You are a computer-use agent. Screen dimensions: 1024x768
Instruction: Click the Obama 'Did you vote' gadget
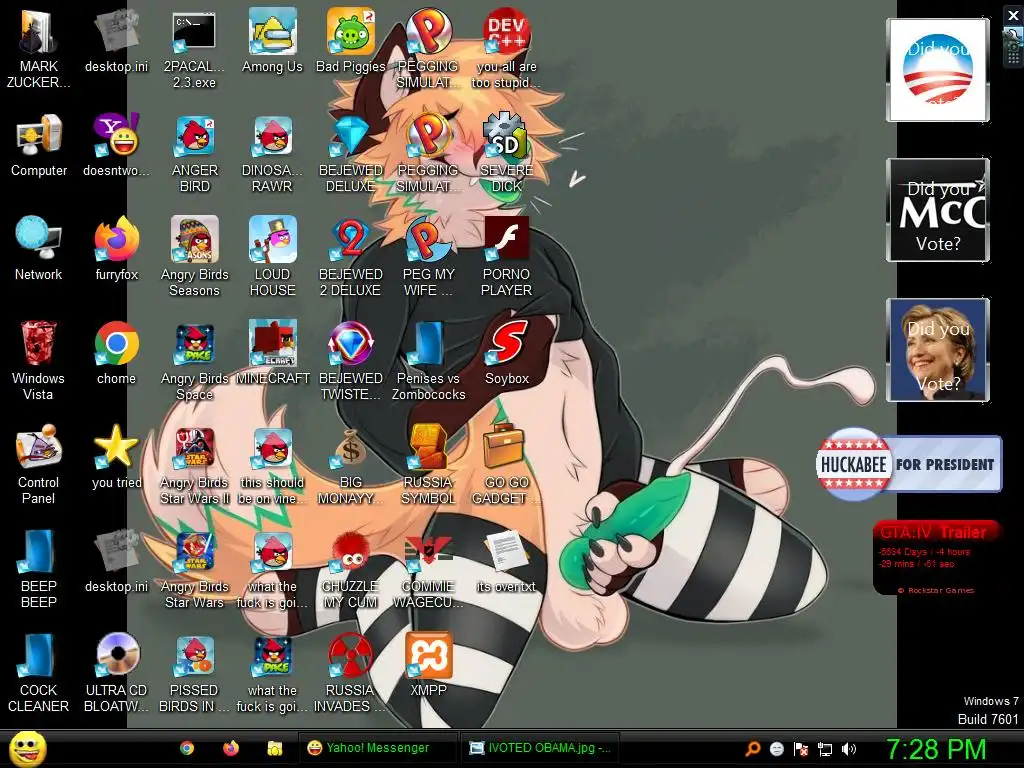pos(938,70)
